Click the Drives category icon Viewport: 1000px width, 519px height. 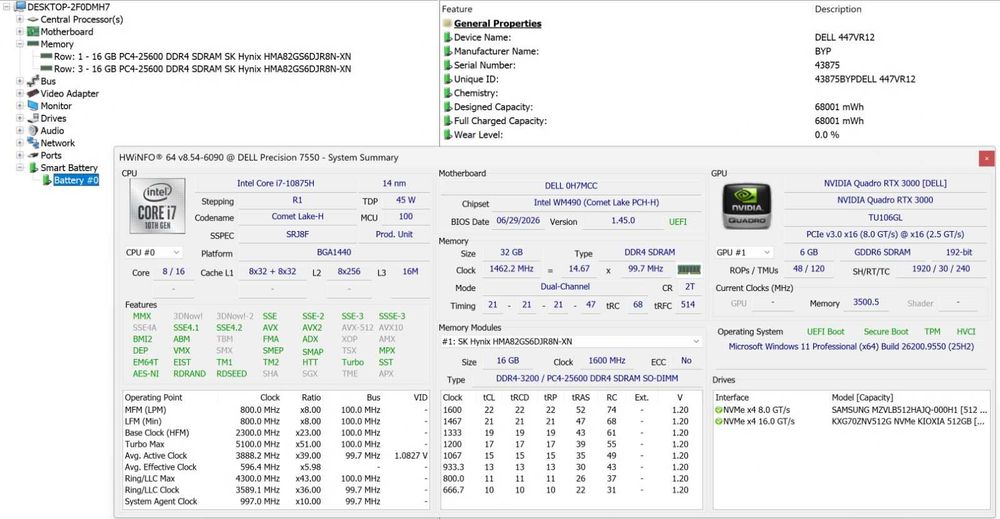(x=34, y=118)
